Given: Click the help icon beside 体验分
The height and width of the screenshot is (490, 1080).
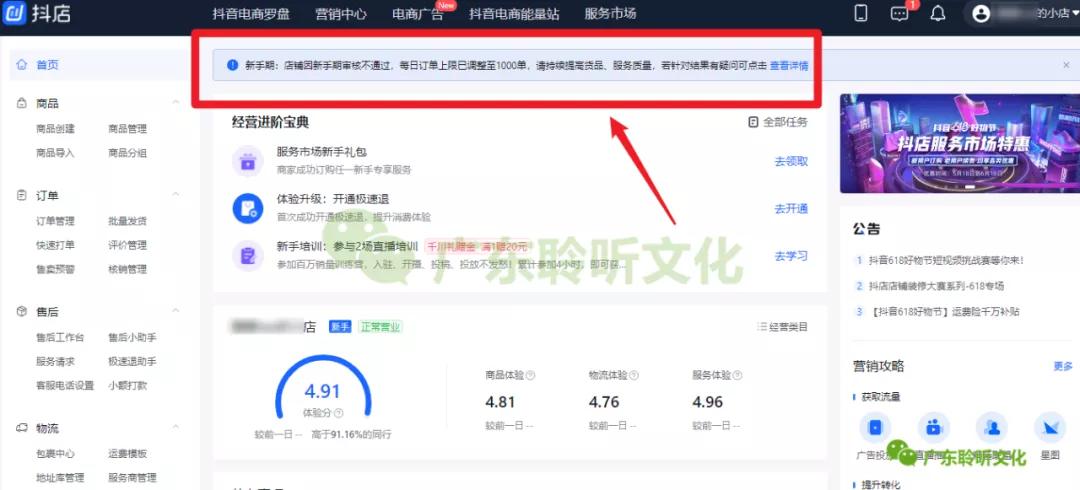Looking at the screenshot, I should tap(338, 413).
